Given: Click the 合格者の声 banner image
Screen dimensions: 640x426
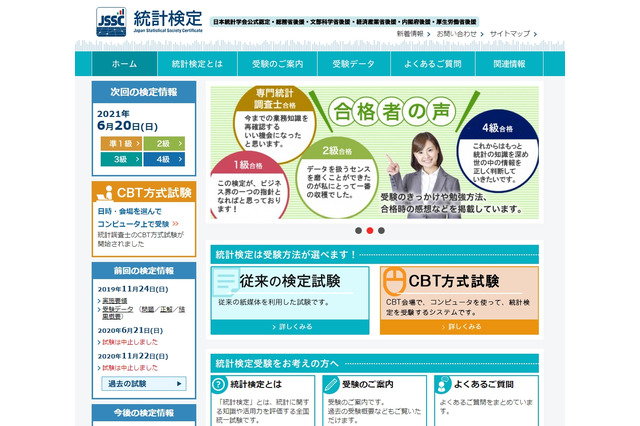Looking at the screenshot, I should coord(375,152).
